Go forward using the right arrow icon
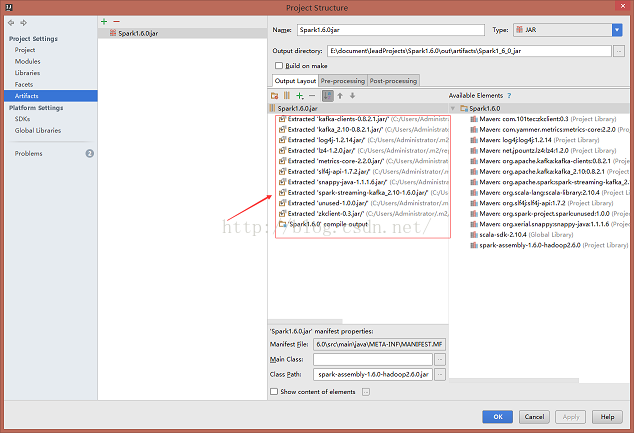This screenshot has height=433, width=634. coord(24,23)
